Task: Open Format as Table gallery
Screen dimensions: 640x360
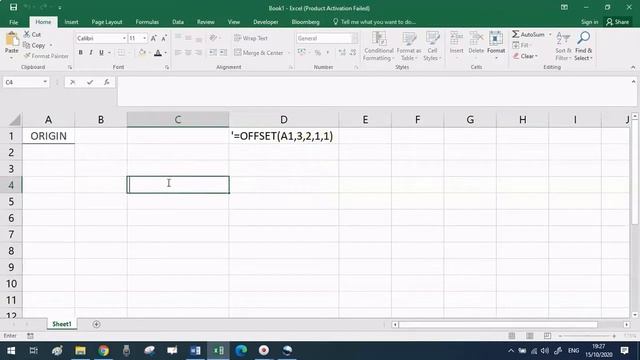Action: pyautogui.click(x=409, y=46)
